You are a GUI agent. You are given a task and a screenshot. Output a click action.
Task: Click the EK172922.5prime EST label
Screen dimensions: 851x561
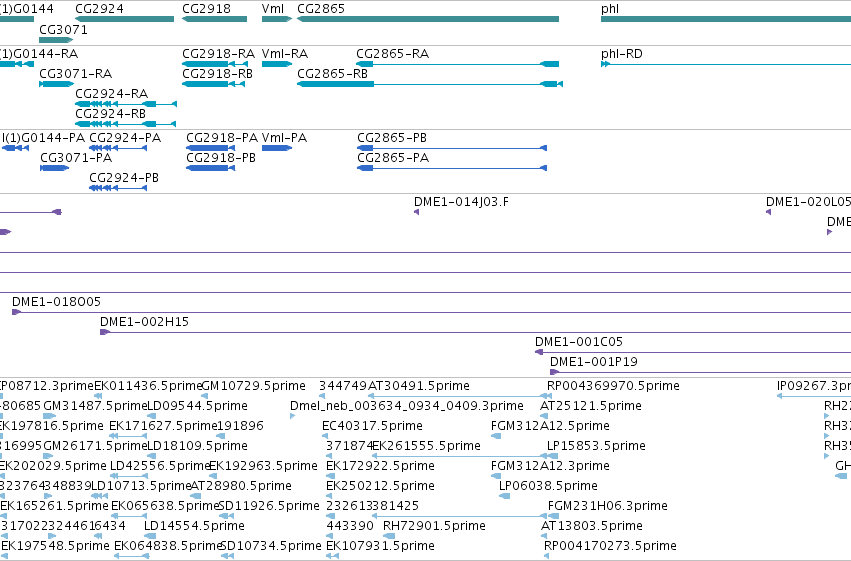tap(380, 466)
